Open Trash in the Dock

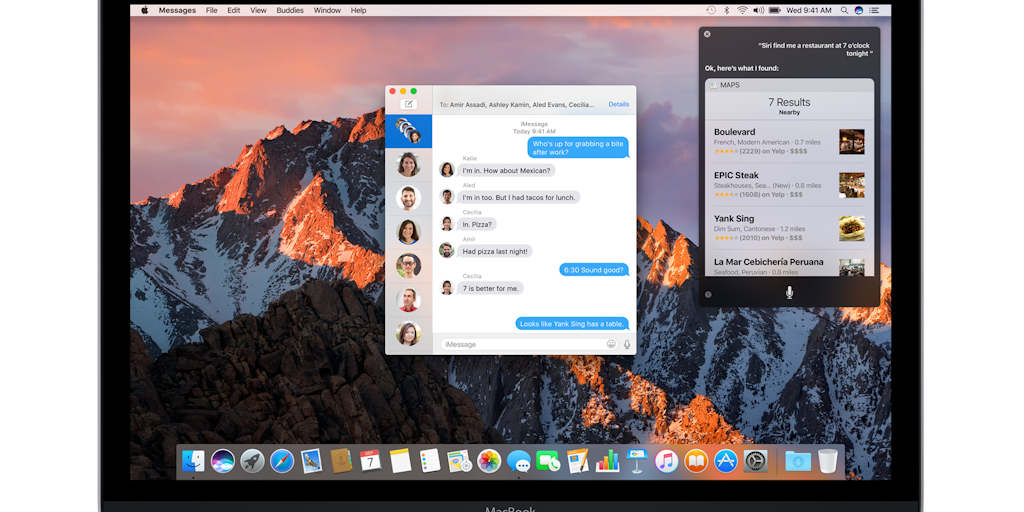tap(827, 461)
